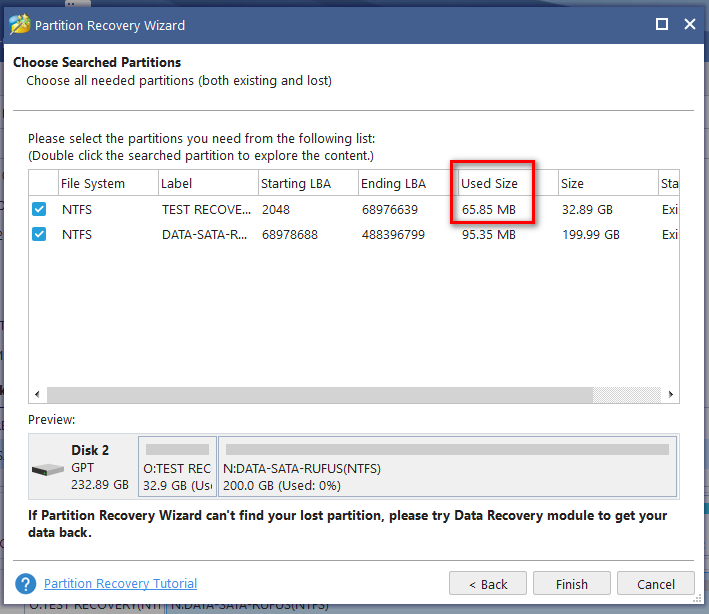
Task: Click the 68978688 starting LBA cell
Action: point(290,234)
